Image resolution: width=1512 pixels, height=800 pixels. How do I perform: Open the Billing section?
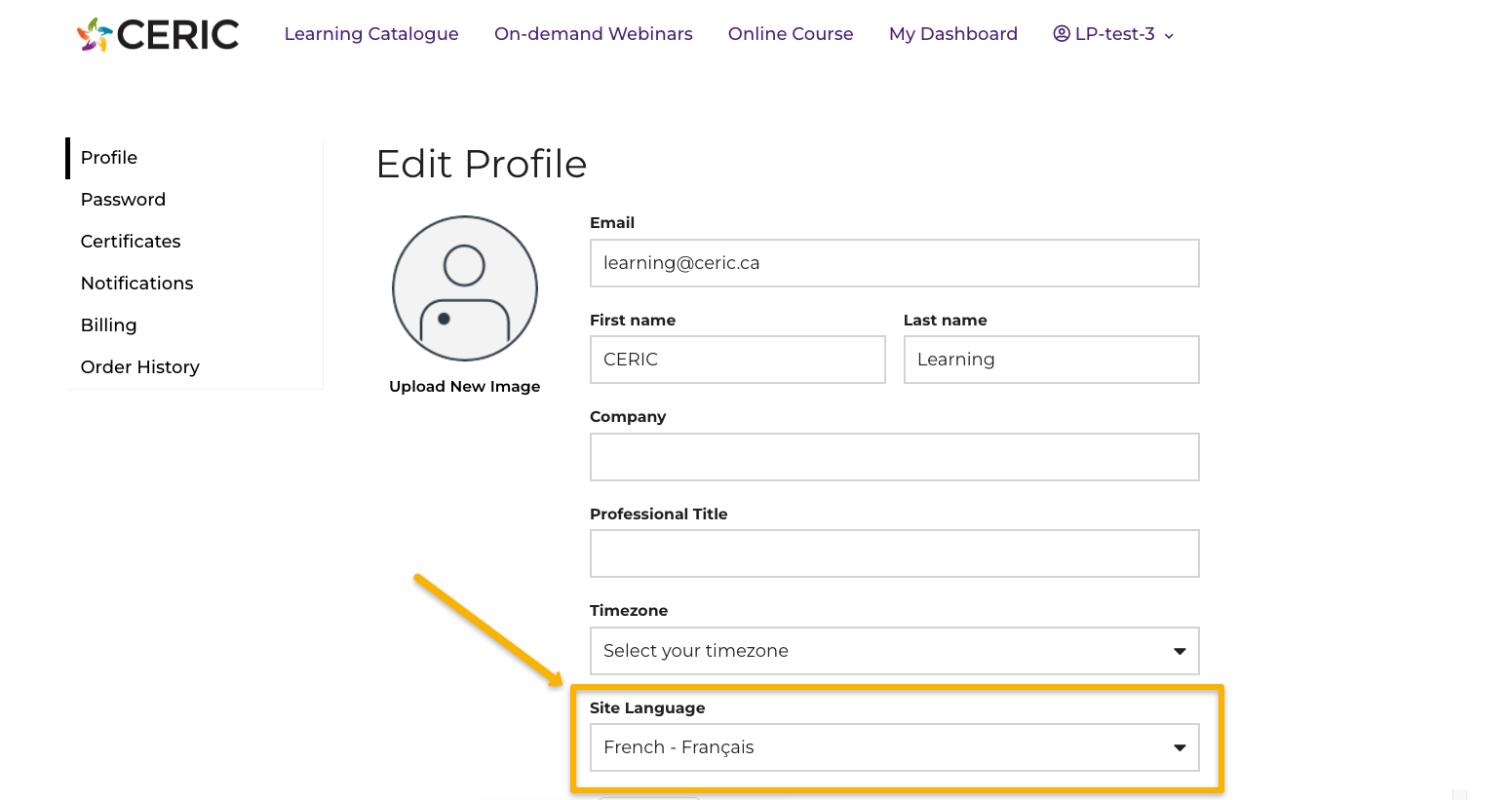(x=108, y=325)
